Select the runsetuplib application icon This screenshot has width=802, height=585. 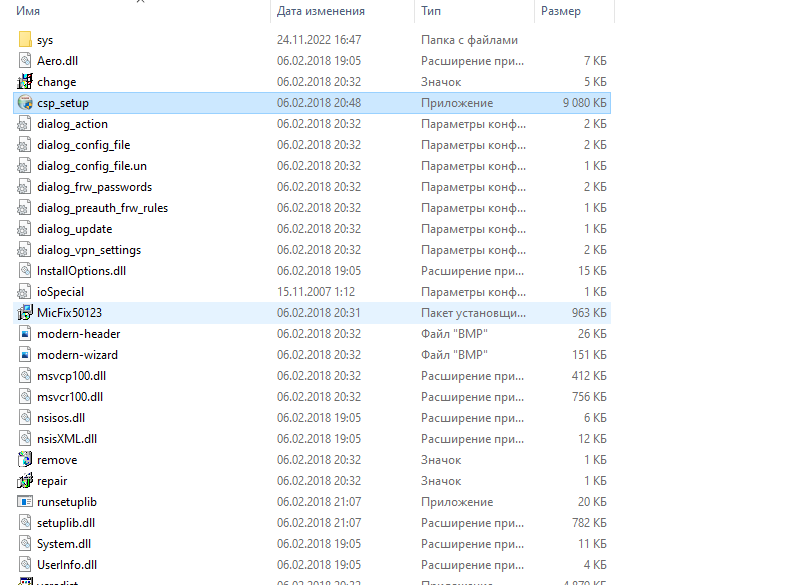25,501
